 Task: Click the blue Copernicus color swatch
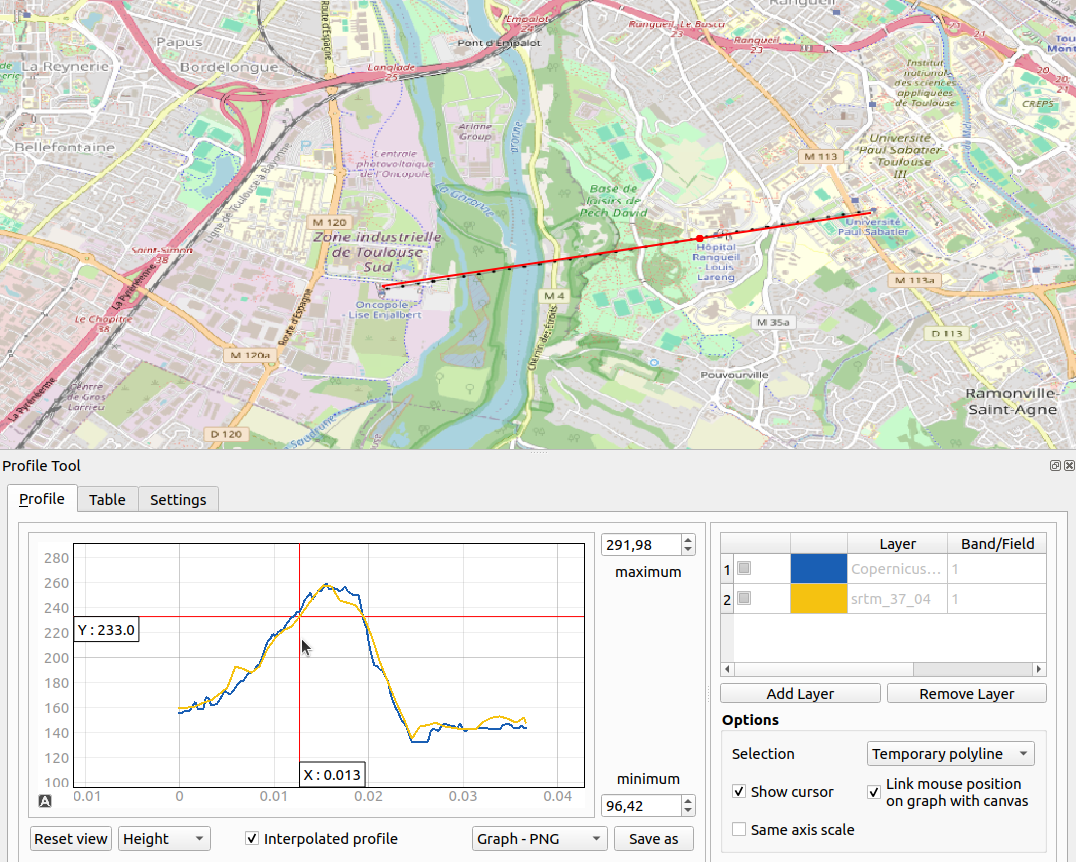(x=818, y=569)
